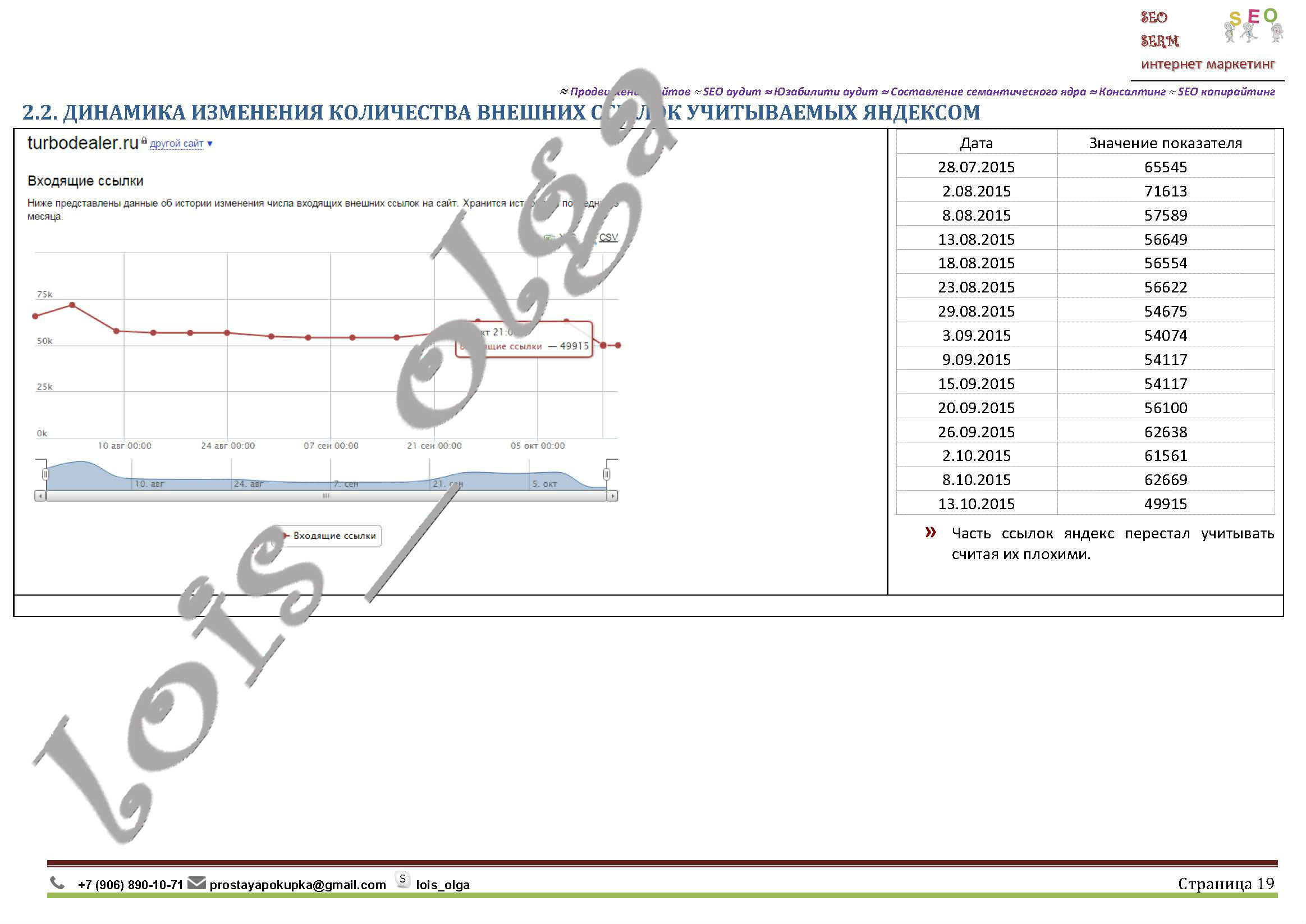Viewport: 1306px width, 924px height.
Task: Toggle the 'Входящие ссылки' legend series
Action: tap(333, 536)
